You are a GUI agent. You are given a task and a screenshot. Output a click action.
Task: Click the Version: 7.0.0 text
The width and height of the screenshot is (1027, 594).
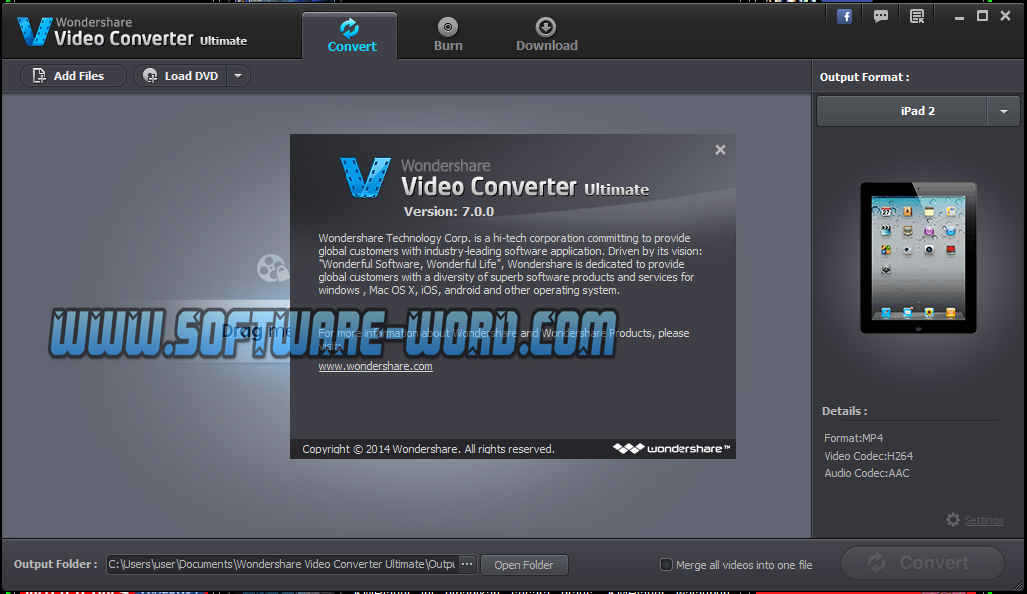click(449, 212)
